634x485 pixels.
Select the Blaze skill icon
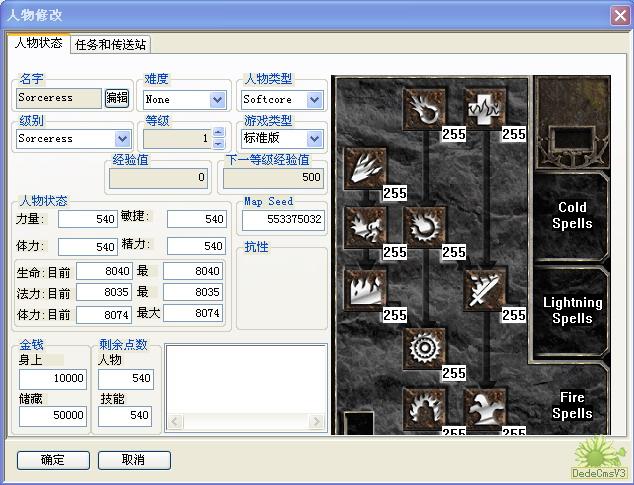(x=365, y=227)
